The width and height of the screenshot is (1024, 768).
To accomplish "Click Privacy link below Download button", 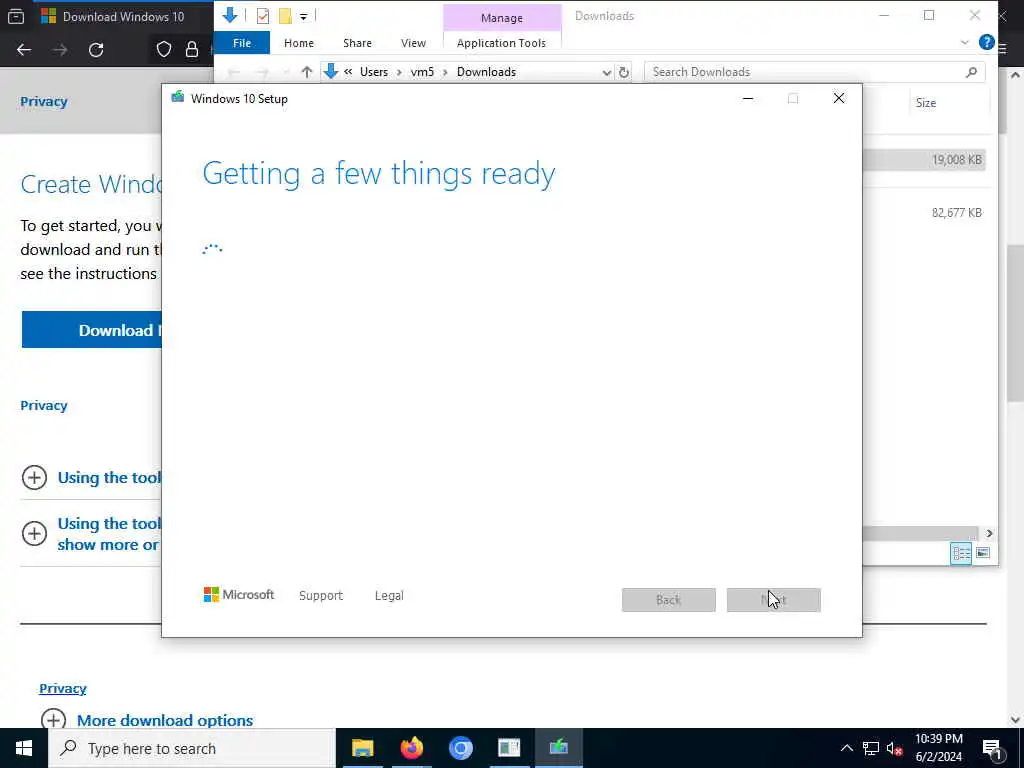I will click(44, 405).
